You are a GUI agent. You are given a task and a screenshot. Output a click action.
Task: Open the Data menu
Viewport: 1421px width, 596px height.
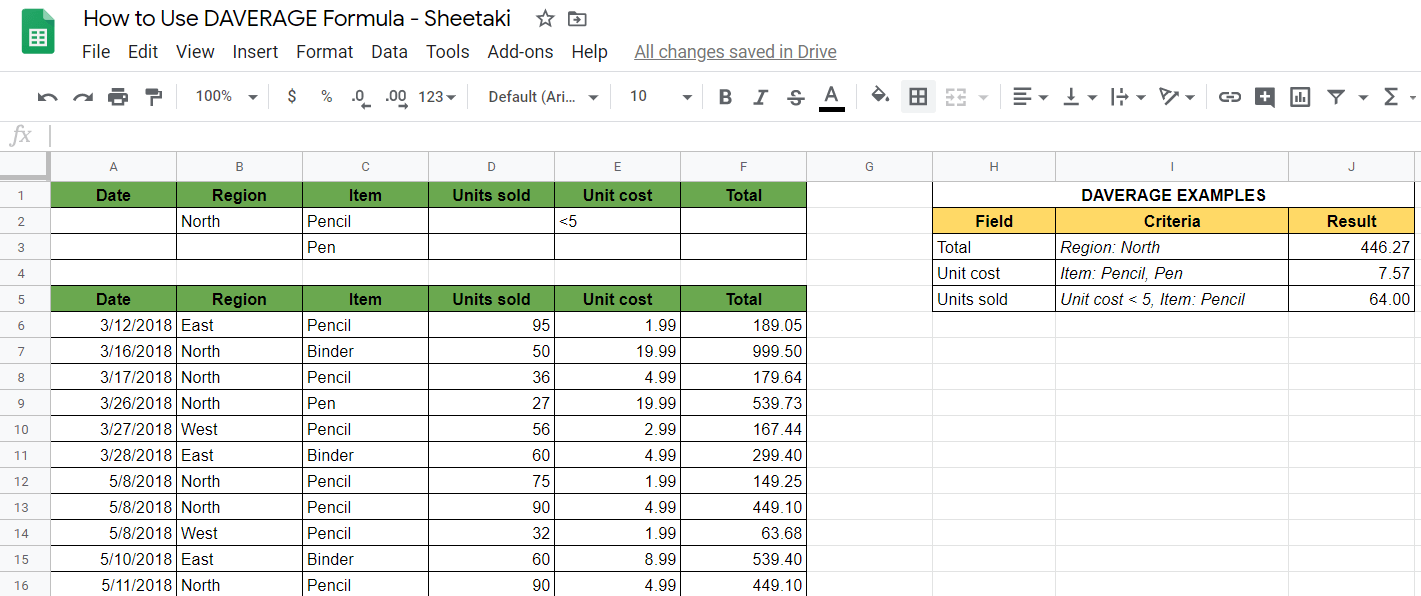coord(389,52)
